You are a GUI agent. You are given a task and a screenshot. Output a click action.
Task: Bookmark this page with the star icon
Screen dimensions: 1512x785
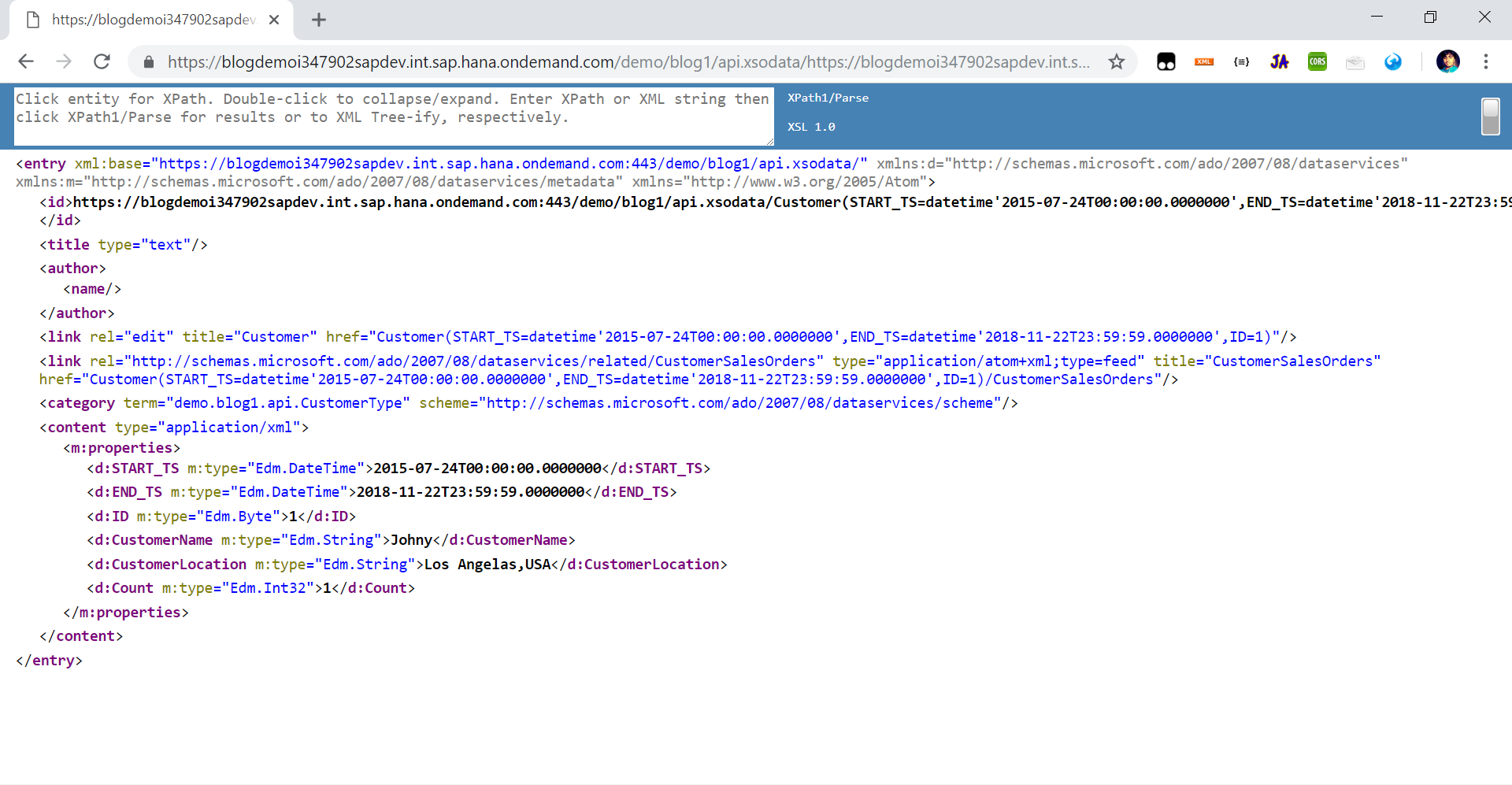[1116, 61]
